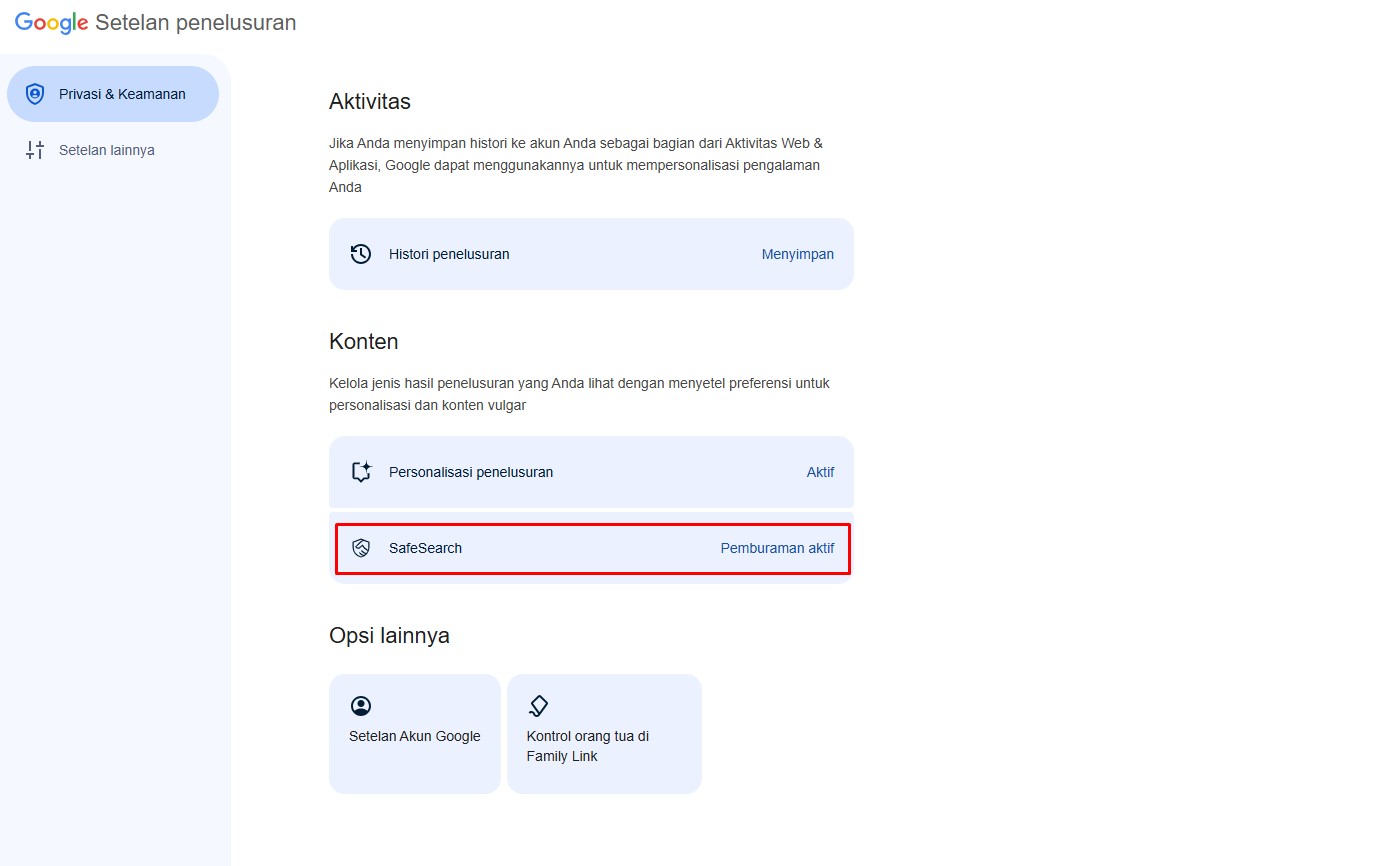This screenshot has width=1386, height=866.
Task: Click the SafeSearch shield icon
Action: tap(361, 547)
